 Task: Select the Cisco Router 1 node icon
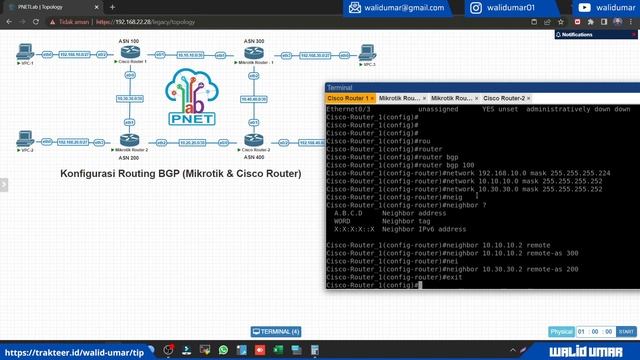130,52
